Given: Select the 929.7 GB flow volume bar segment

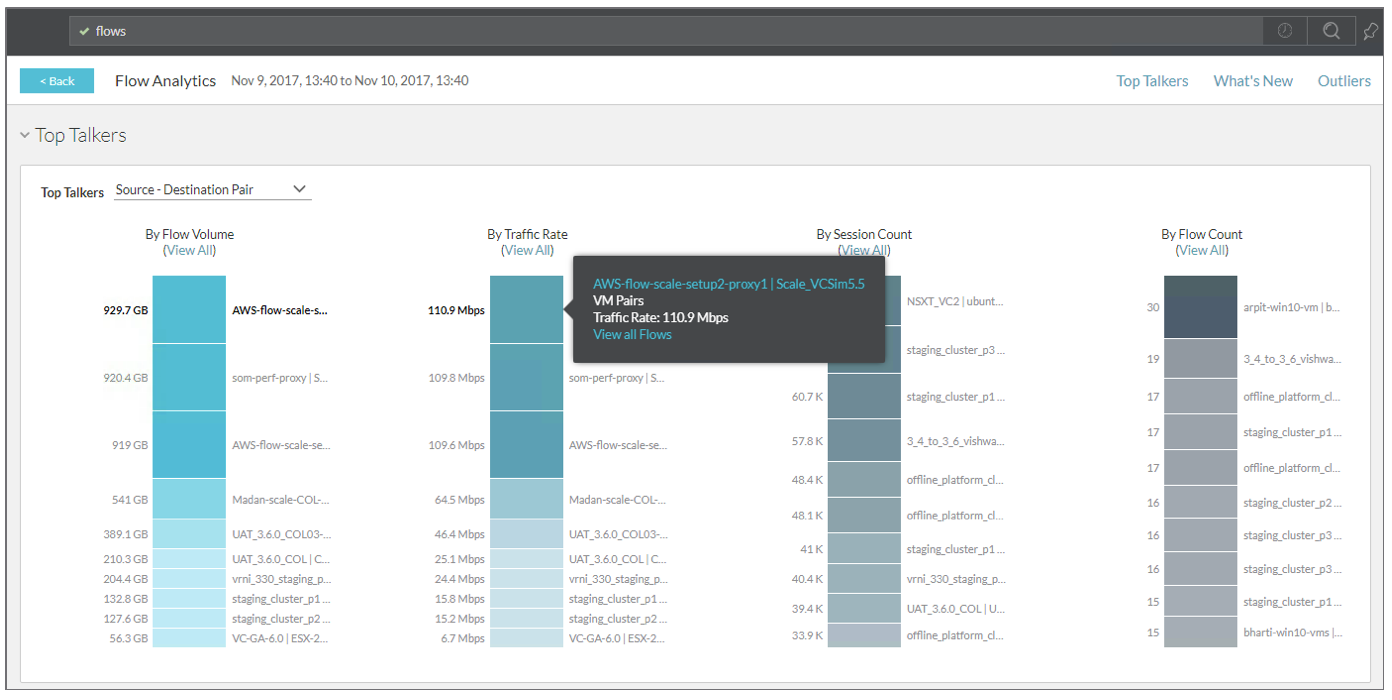Looking at the screenshot, I should pyautogui.click(x=189, y=310).
